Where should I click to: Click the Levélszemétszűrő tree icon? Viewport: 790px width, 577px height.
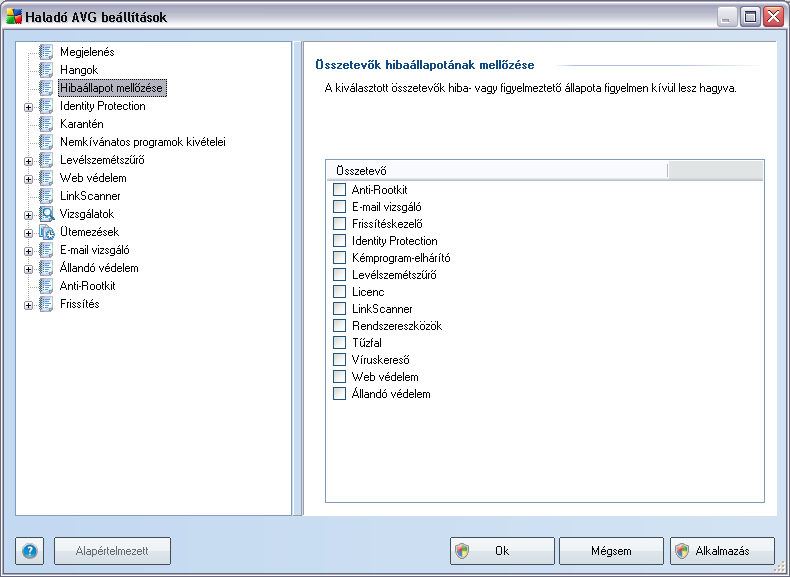[46, 160]
